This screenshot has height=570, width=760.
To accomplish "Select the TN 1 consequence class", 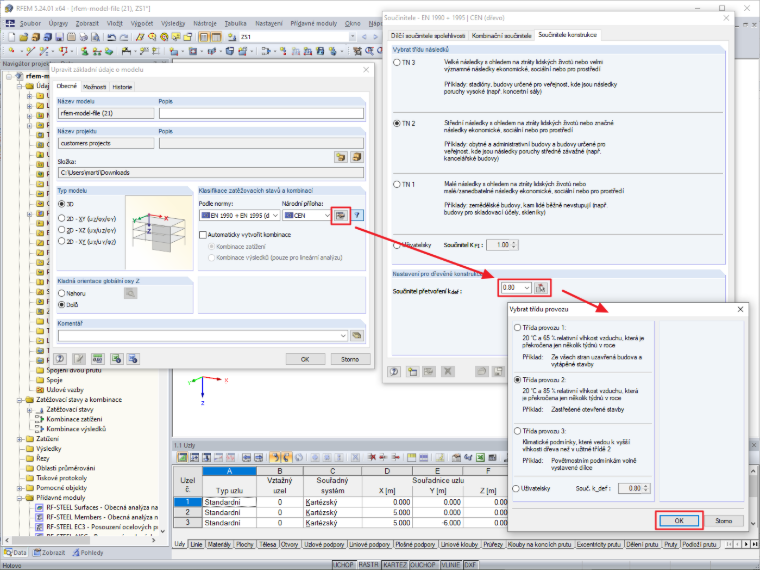I will (397, 185).
